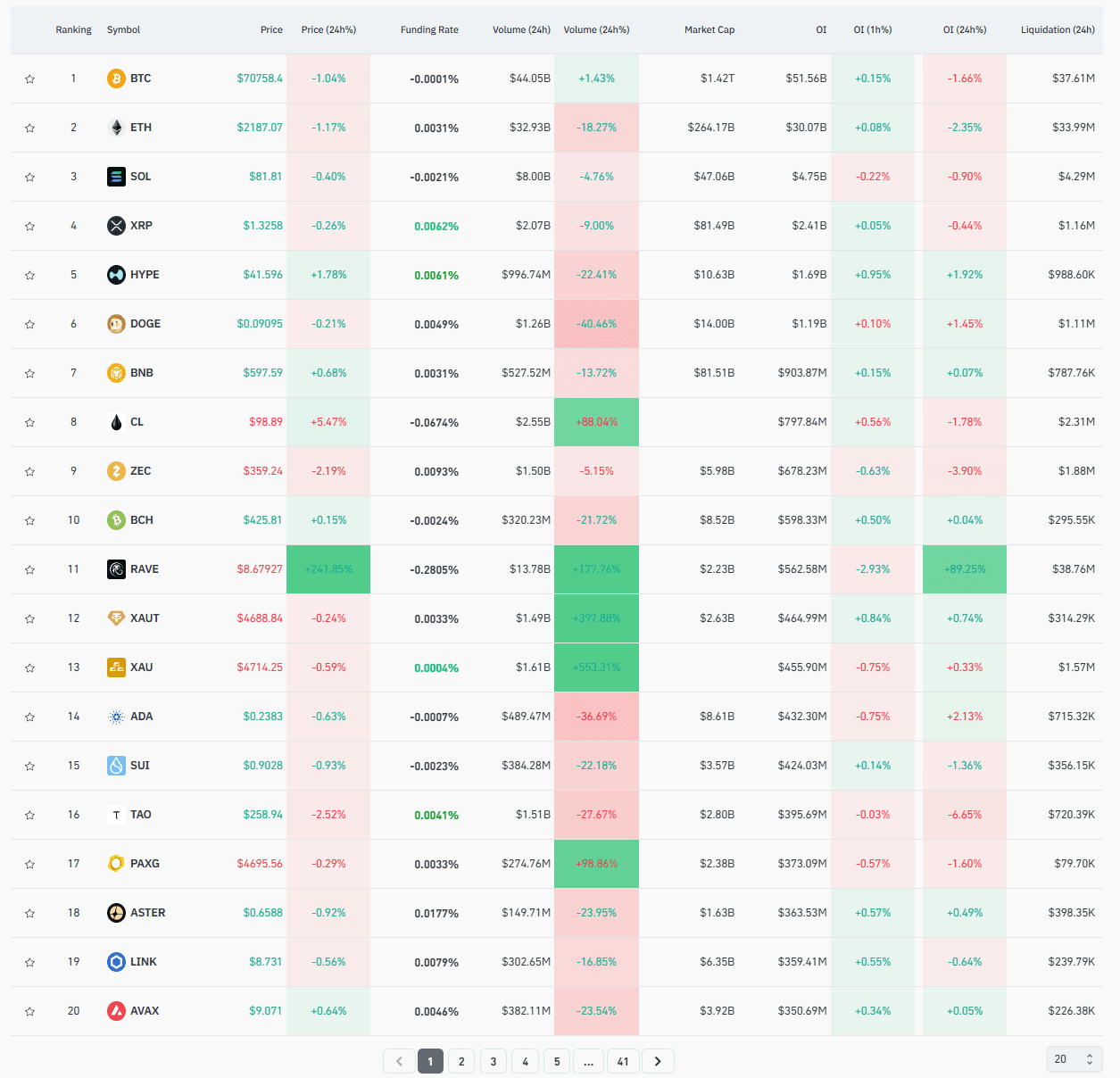The height and width of the screenshot is (1078, 1120).
Task: Click the BNB coin icon
Action: click(116, 373)
